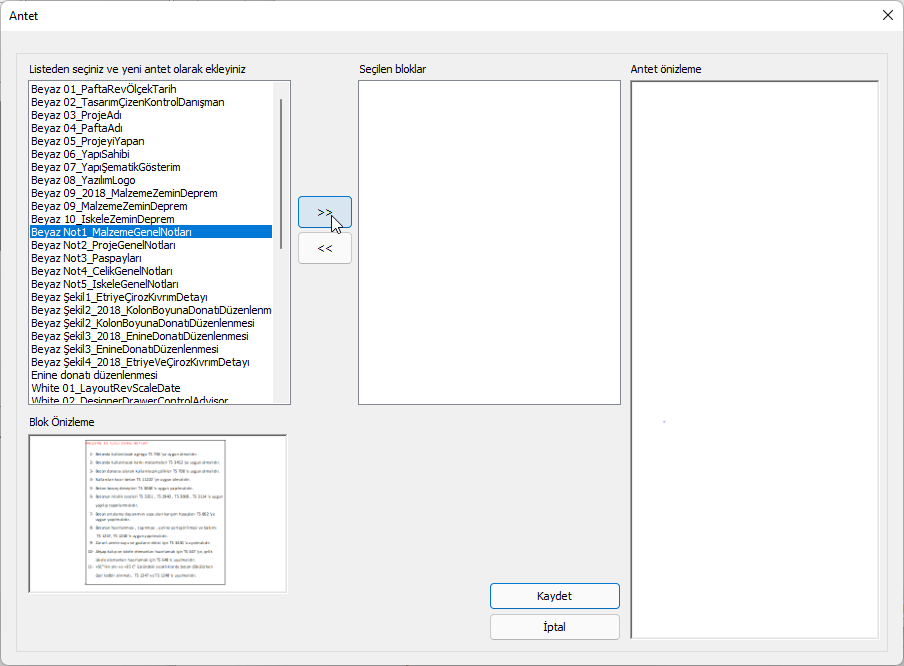Viewport: 904px width, 666px height.
Task: Click the Antet önizleme preview pane
Action: 755,359
